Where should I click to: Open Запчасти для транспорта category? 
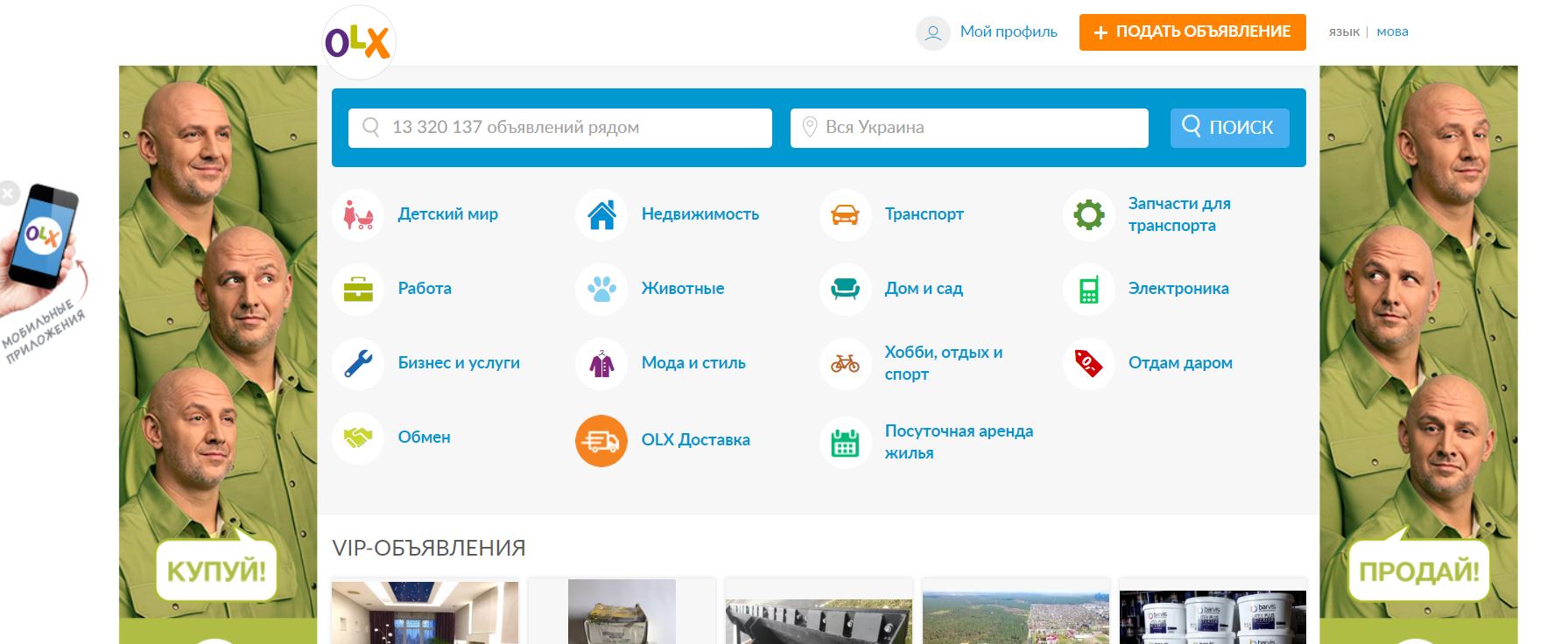pos(1179,214)
